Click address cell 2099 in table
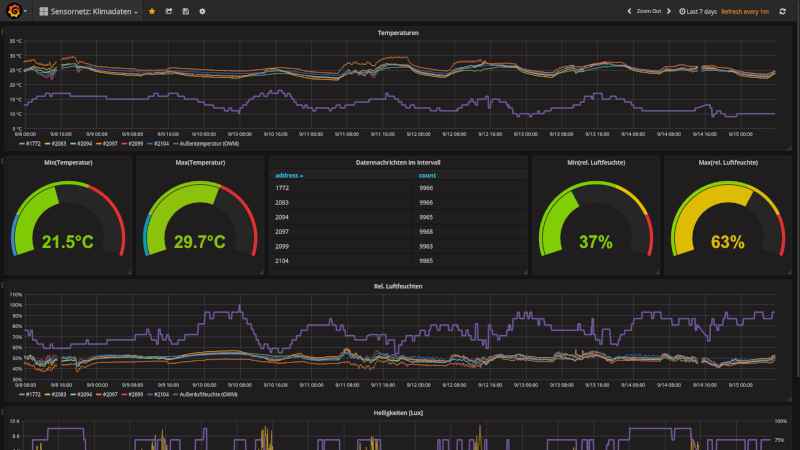Screen dimensions: 800x450 pyautogui.click(x=282, y=246)
